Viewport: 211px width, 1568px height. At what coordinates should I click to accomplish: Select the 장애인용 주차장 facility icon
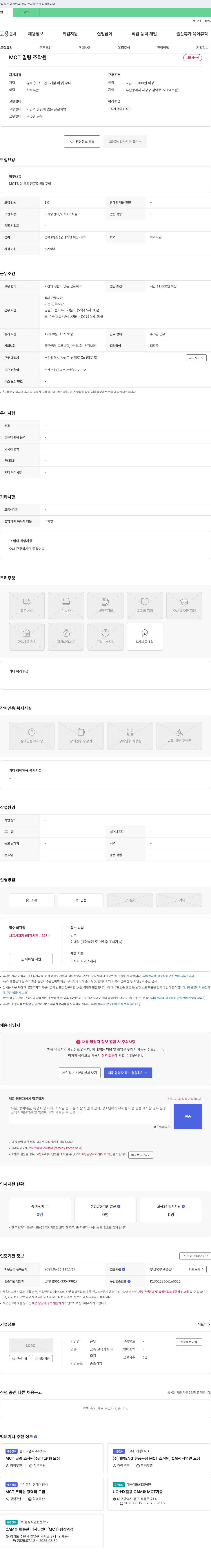(x=32, y=736)
